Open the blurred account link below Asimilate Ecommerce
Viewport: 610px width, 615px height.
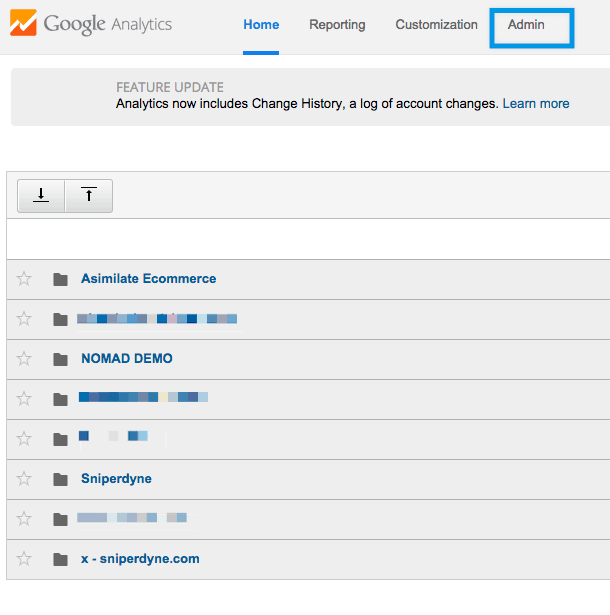click(x=157, y=318)
